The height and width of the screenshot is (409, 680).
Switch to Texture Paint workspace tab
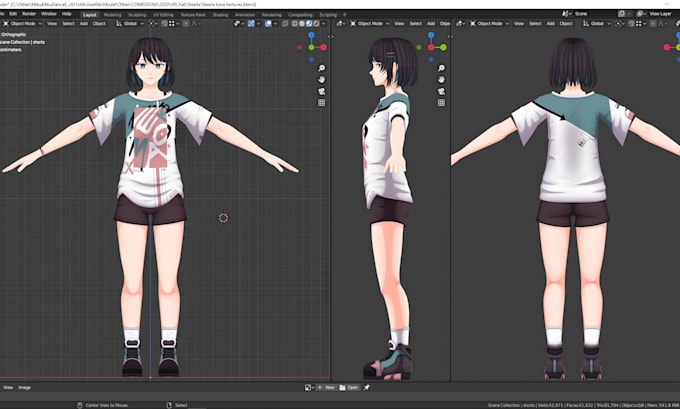(x=193, y=15)
